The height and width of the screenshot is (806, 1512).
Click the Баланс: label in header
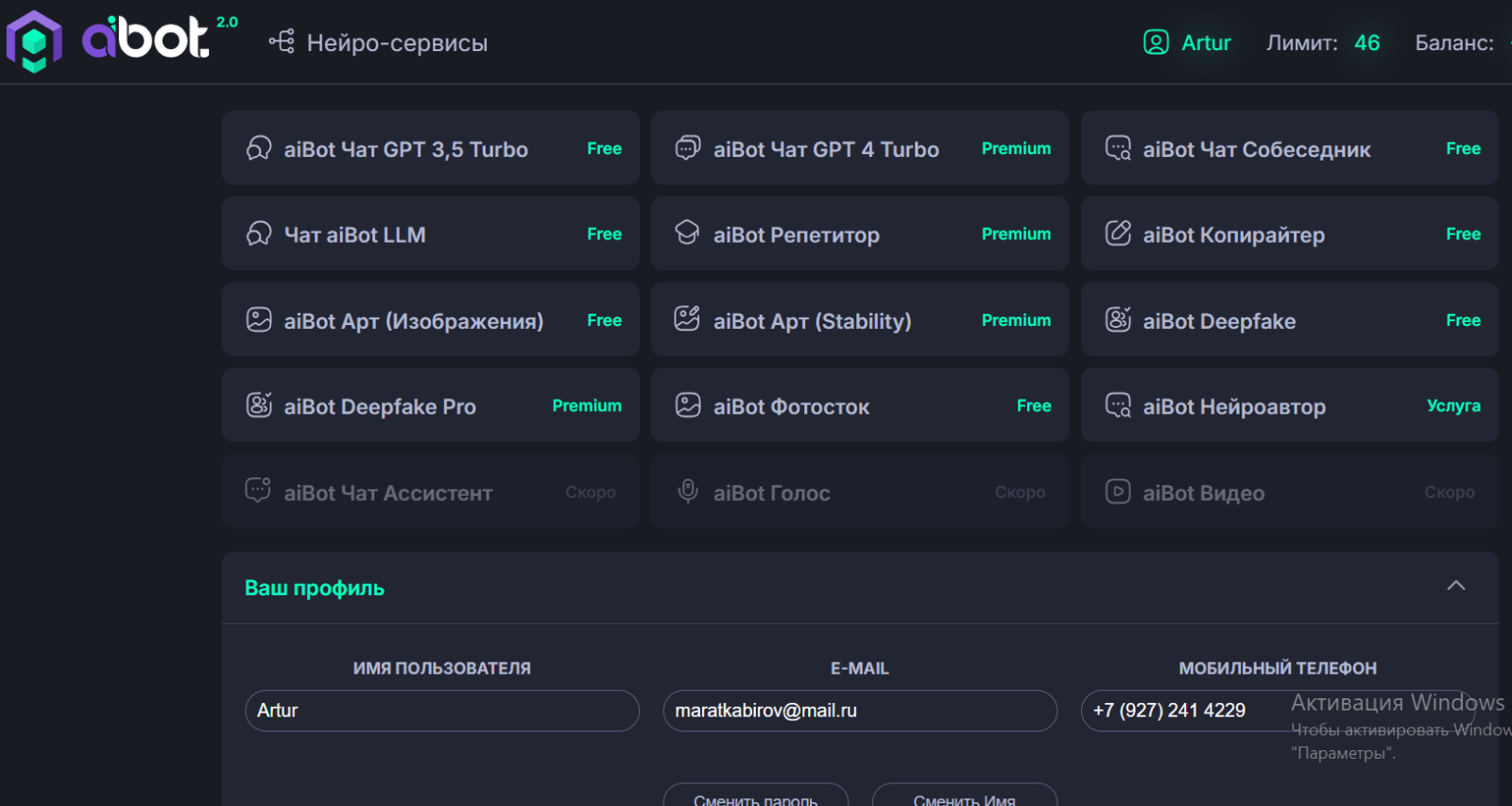click(1454, 43)
